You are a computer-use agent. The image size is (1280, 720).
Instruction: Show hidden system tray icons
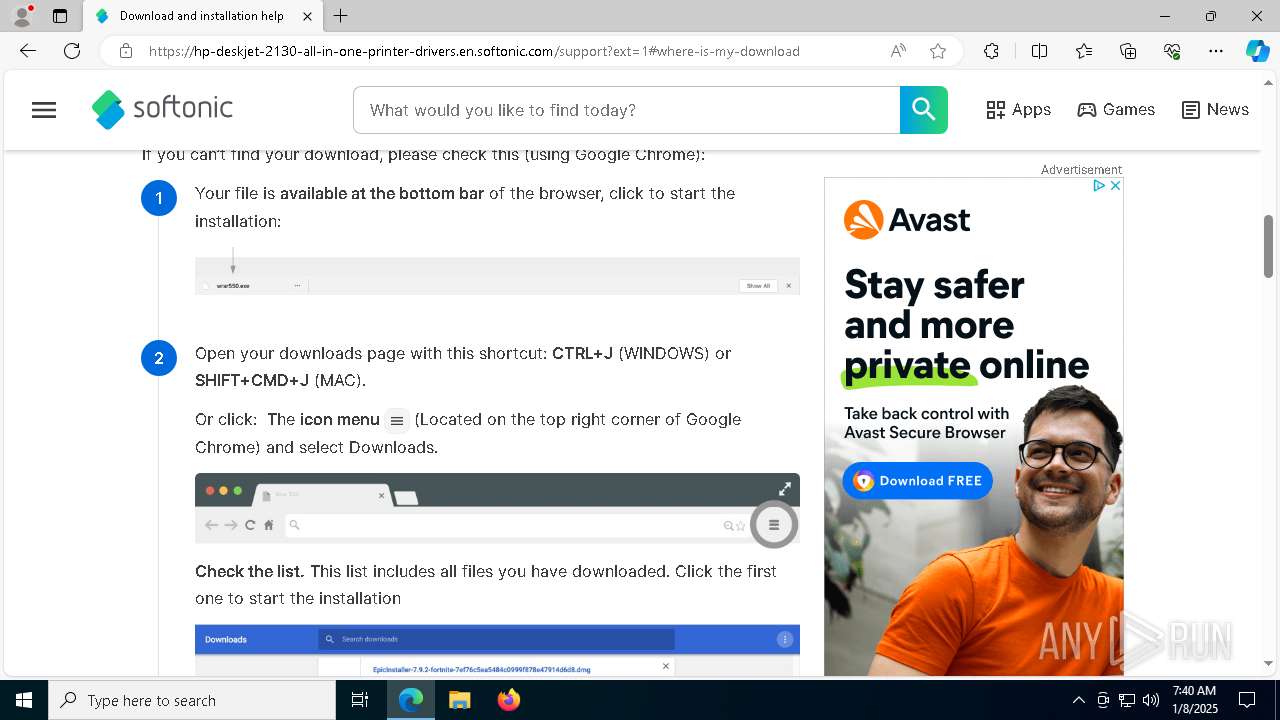1078,700
